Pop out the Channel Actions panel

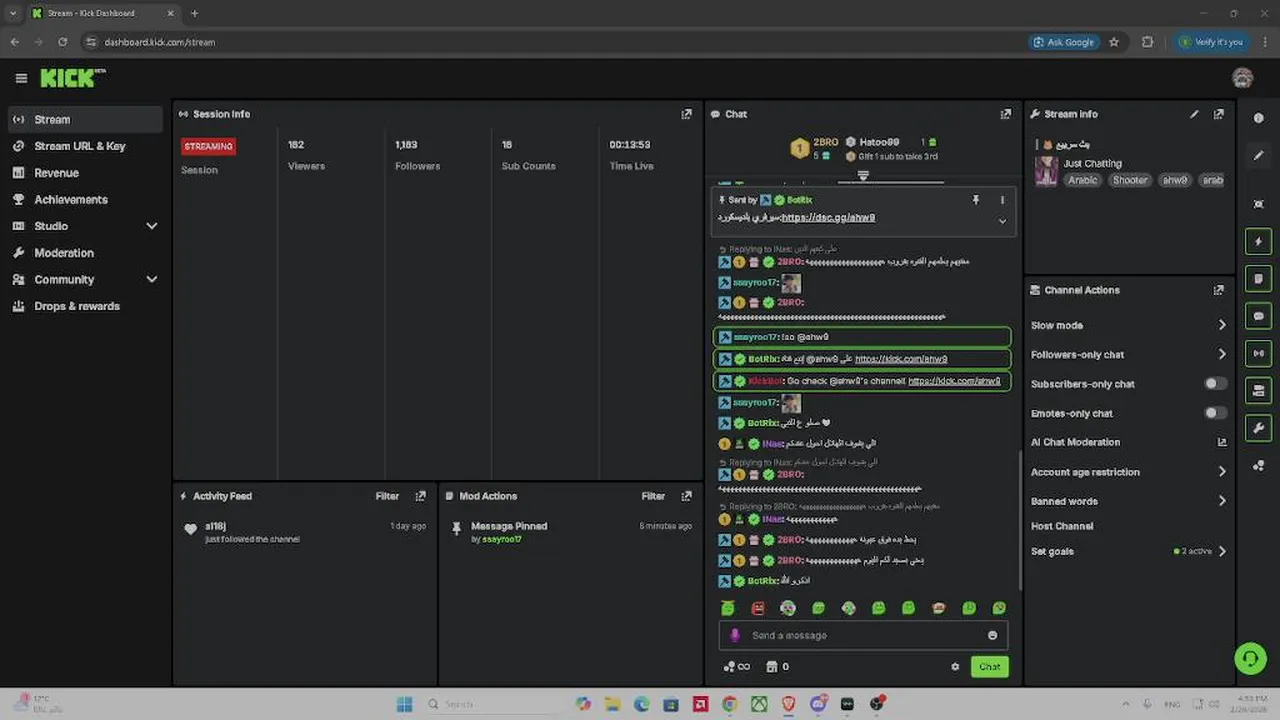click(1218, 290)
